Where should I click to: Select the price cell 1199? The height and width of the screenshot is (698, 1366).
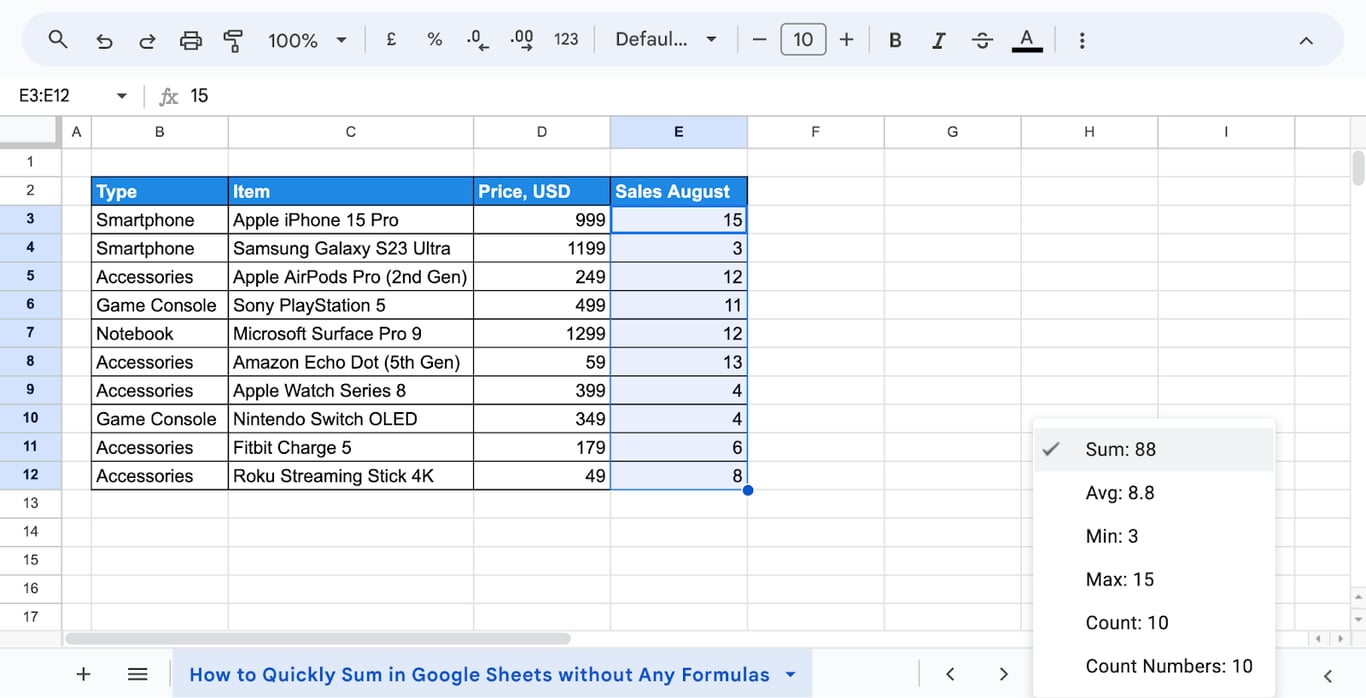[x=542, y=248]
